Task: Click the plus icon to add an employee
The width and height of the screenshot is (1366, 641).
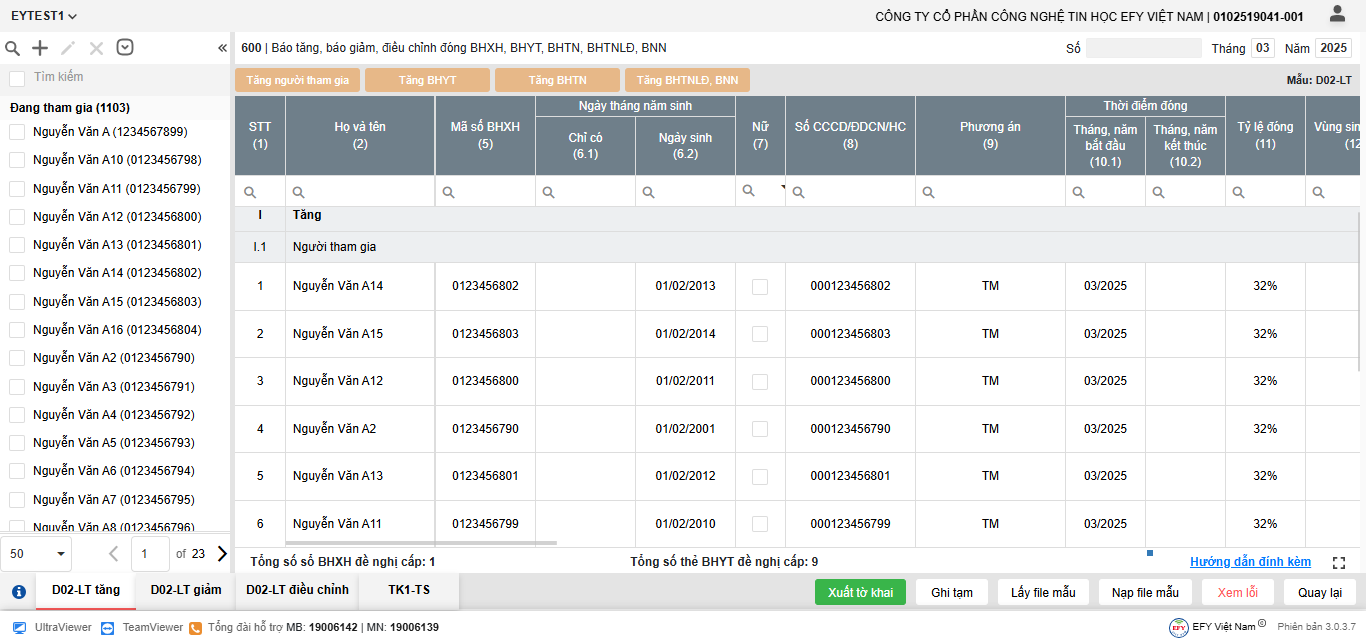Action: coord(40,48)
